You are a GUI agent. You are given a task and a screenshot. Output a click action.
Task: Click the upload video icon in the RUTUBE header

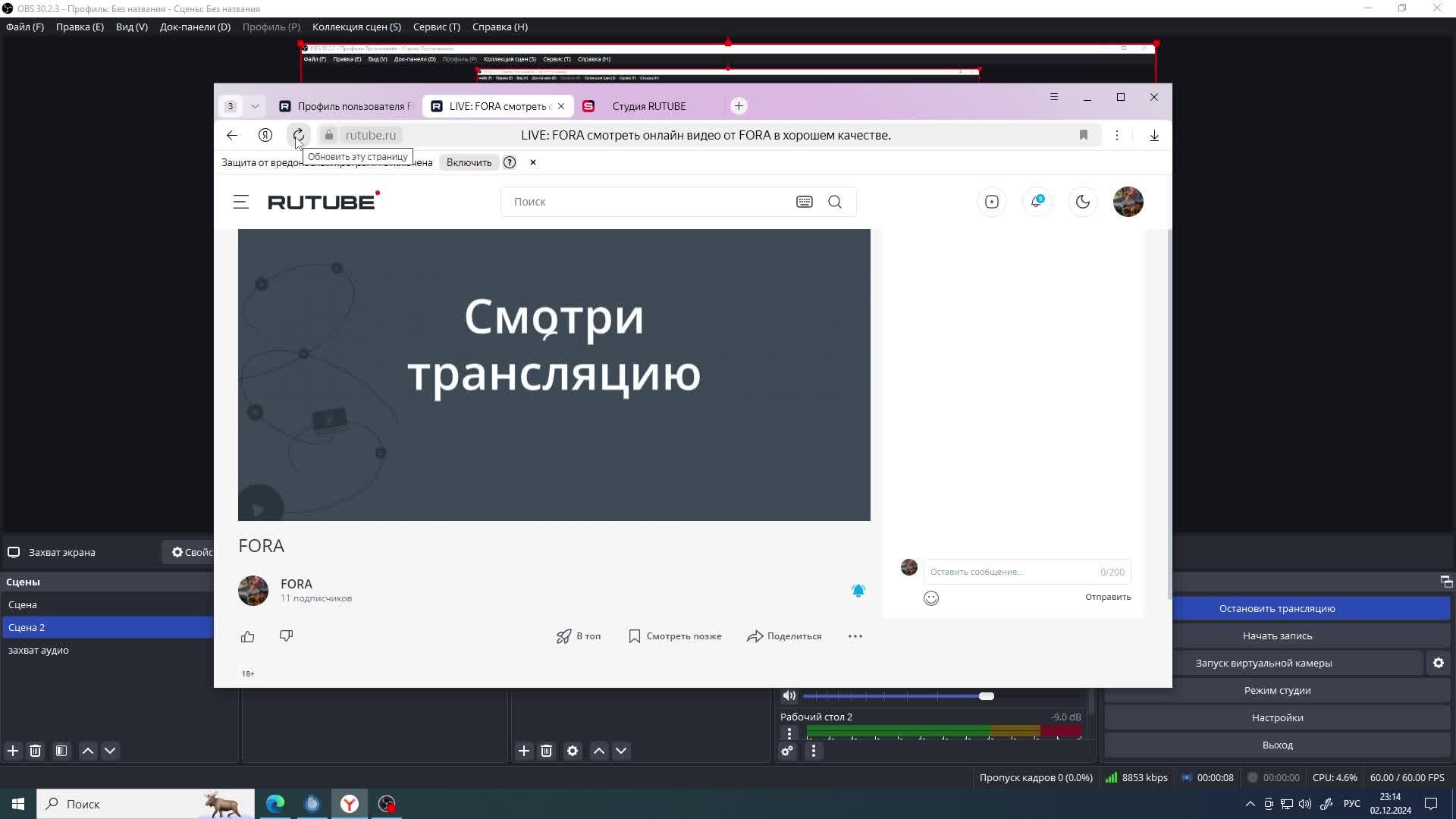click(991, 202)
